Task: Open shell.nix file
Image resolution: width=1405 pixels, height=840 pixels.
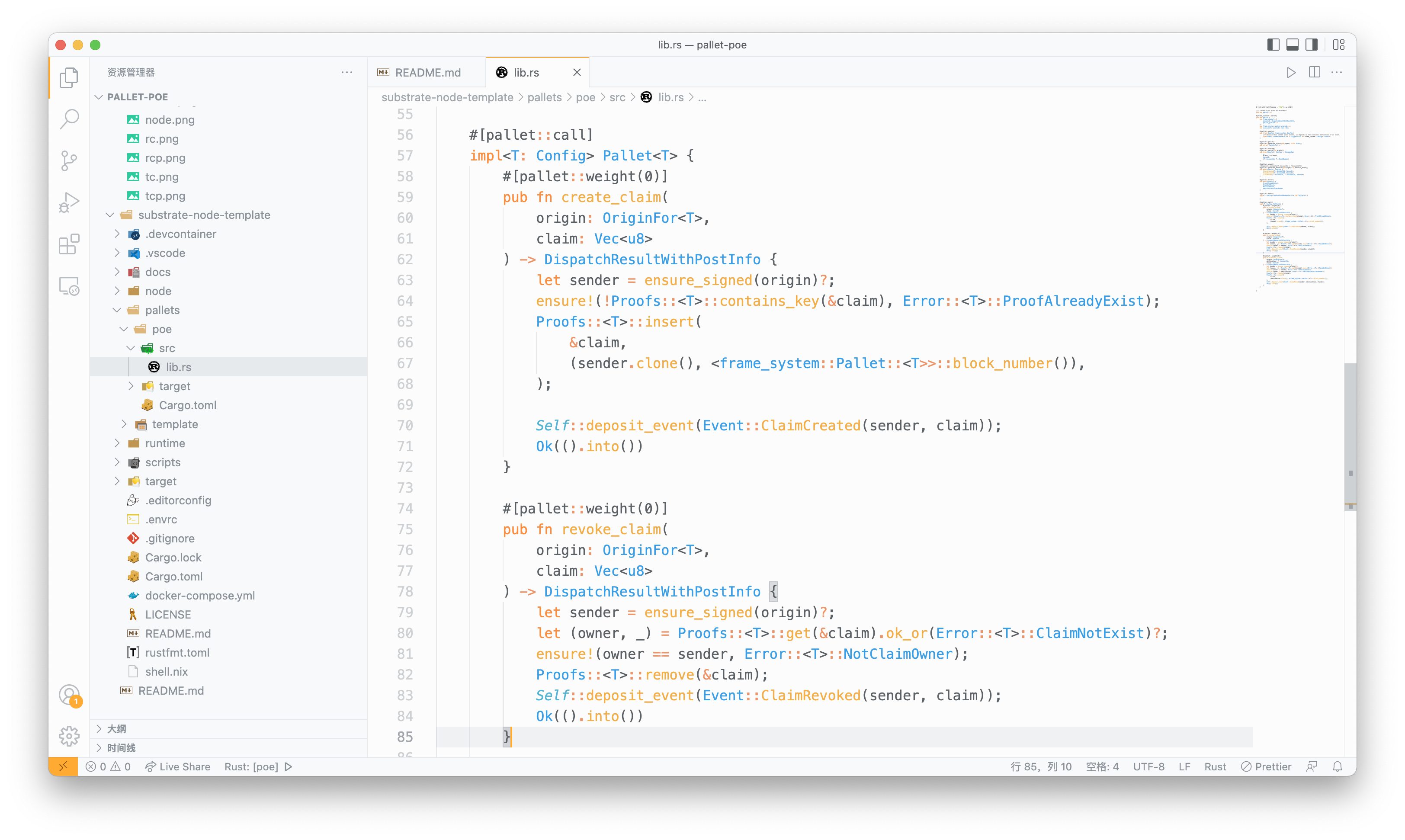Action: pos(228,672)
